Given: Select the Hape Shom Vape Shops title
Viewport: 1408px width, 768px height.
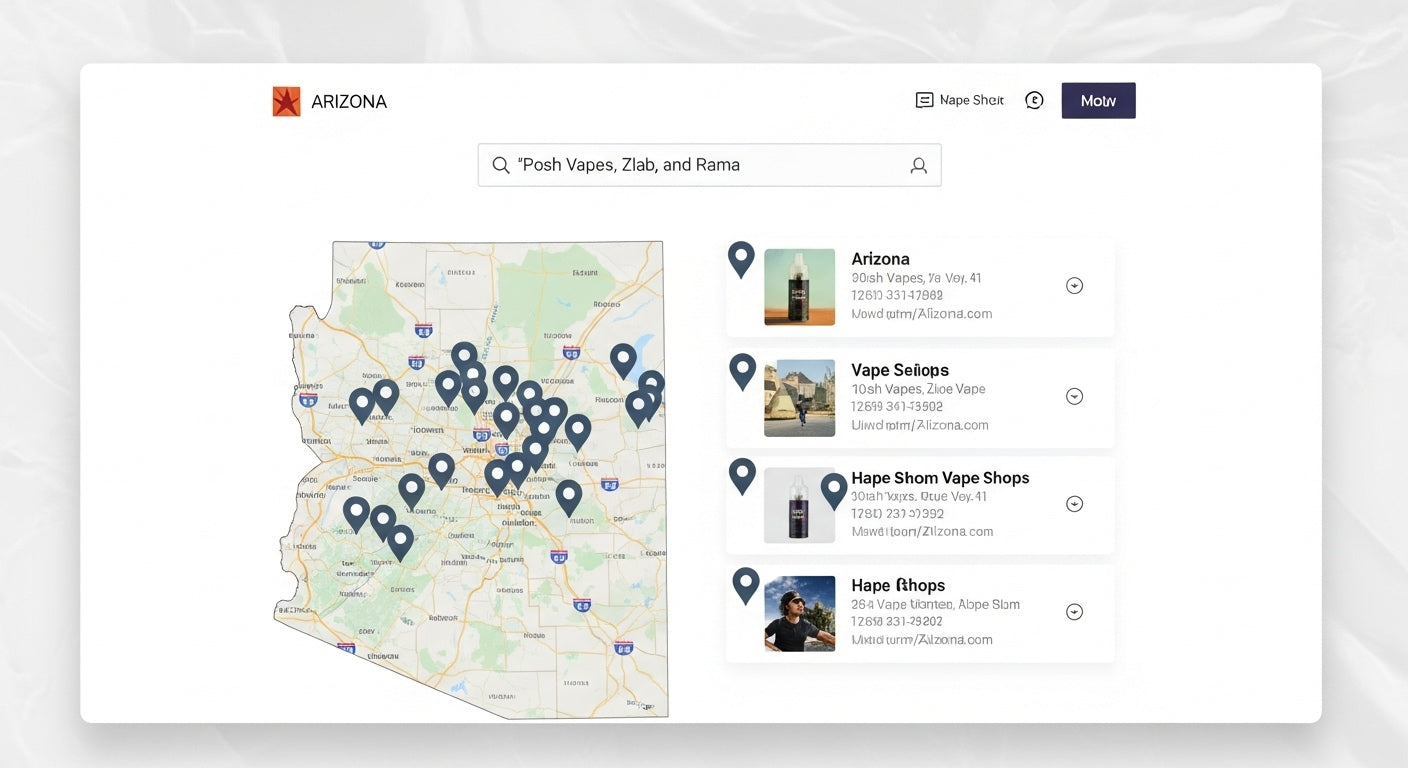Looking at the screenshot, I should (940, 478).
